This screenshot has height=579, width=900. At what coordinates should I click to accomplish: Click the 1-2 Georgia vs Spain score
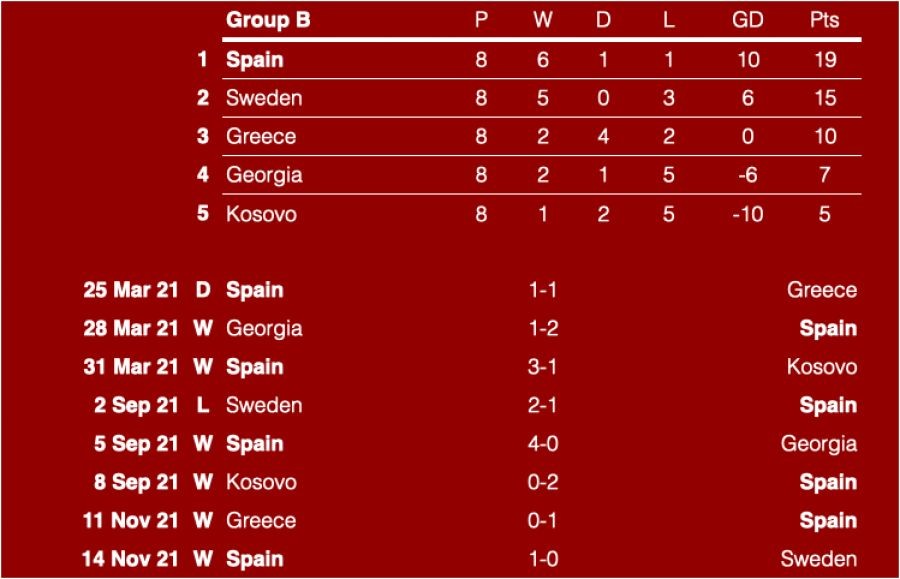pos(542,328)
